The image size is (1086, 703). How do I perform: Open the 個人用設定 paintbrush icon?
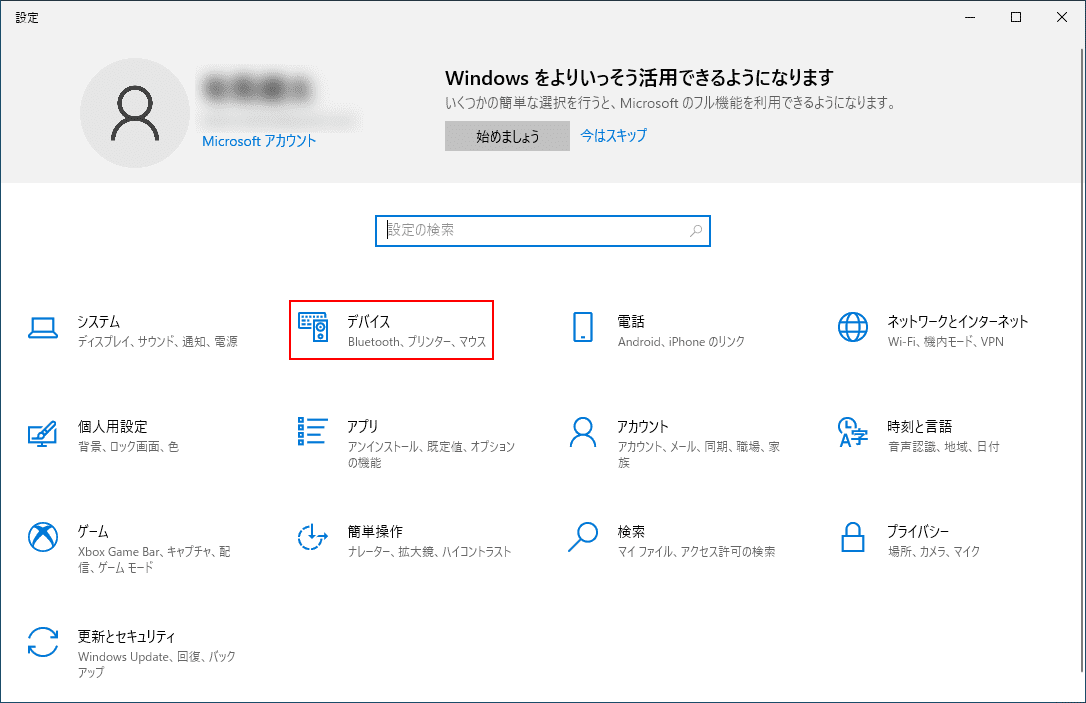(42, 434)
